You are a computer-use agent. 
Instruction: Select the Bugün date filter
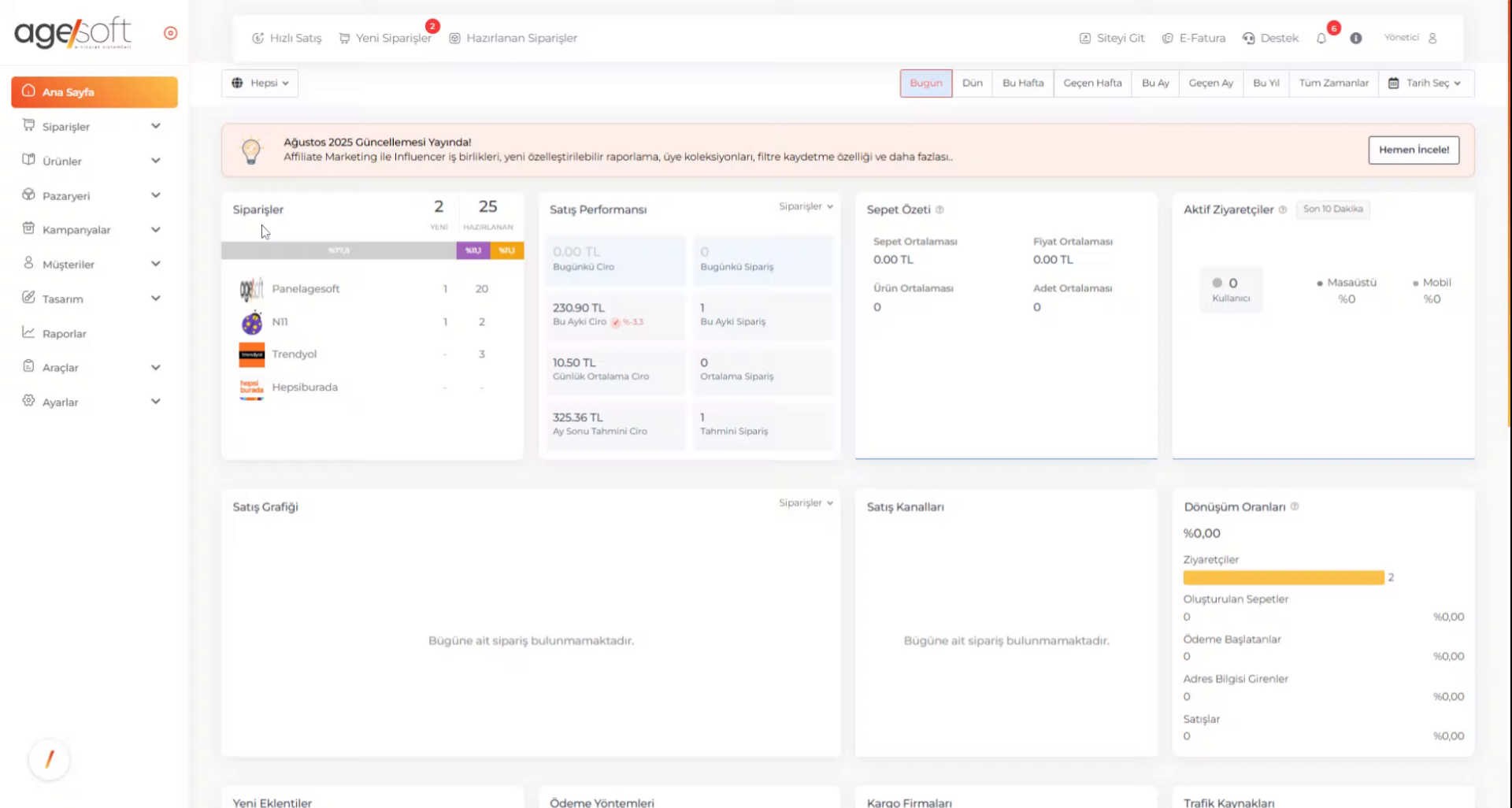click(x=925, y=83)
